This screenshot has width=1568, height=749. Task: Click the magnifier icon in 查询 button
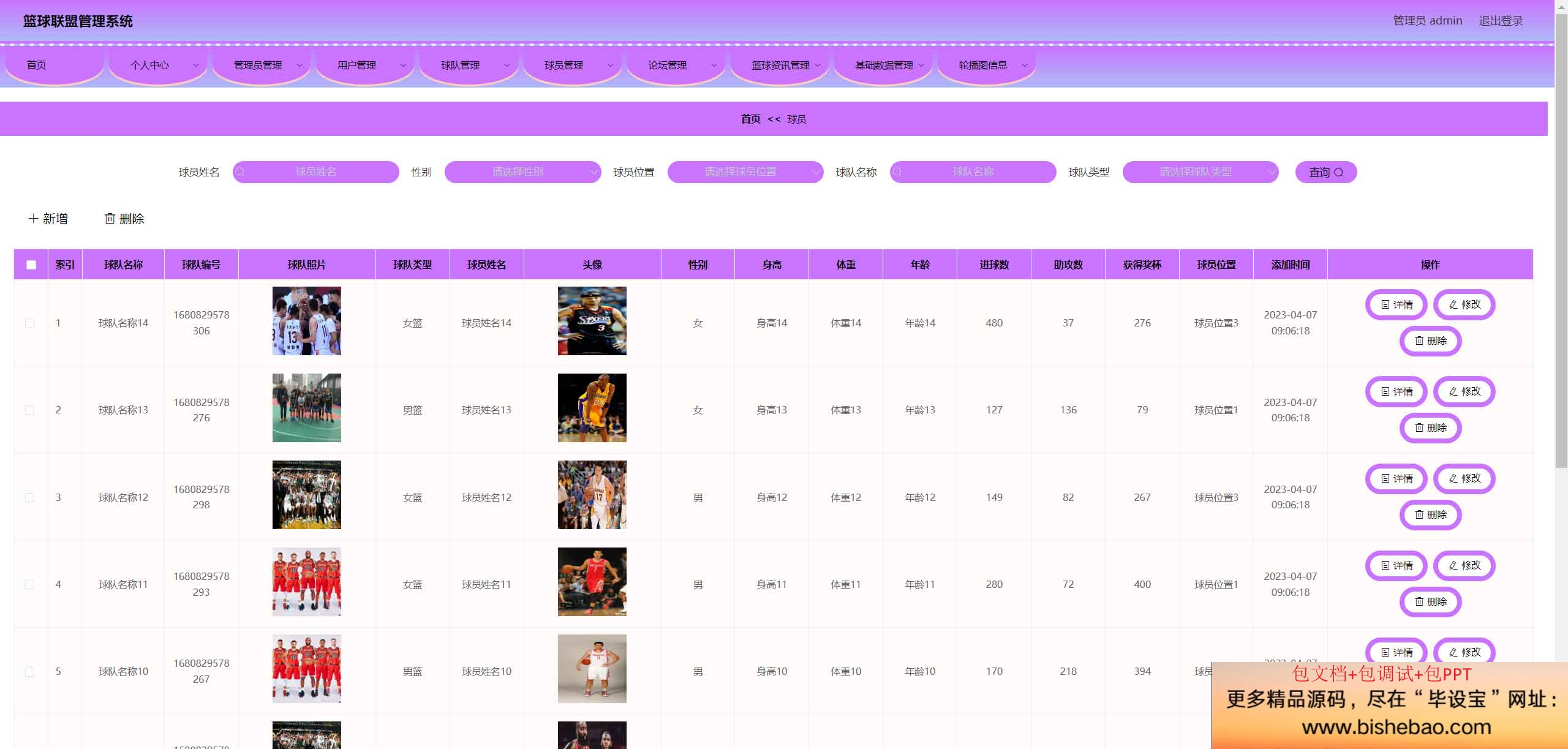tap(1338, 173)
